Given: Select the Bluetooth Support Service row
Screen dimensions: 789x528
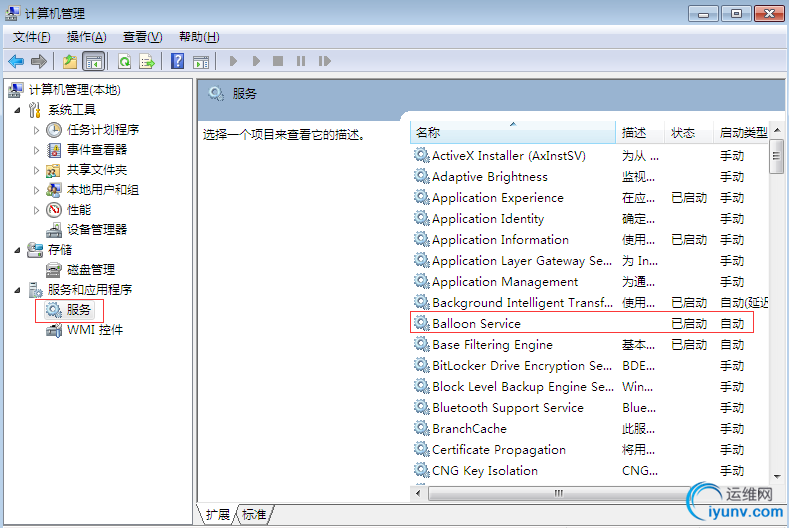Looking at the screenshot, I should tap(590, 407).
